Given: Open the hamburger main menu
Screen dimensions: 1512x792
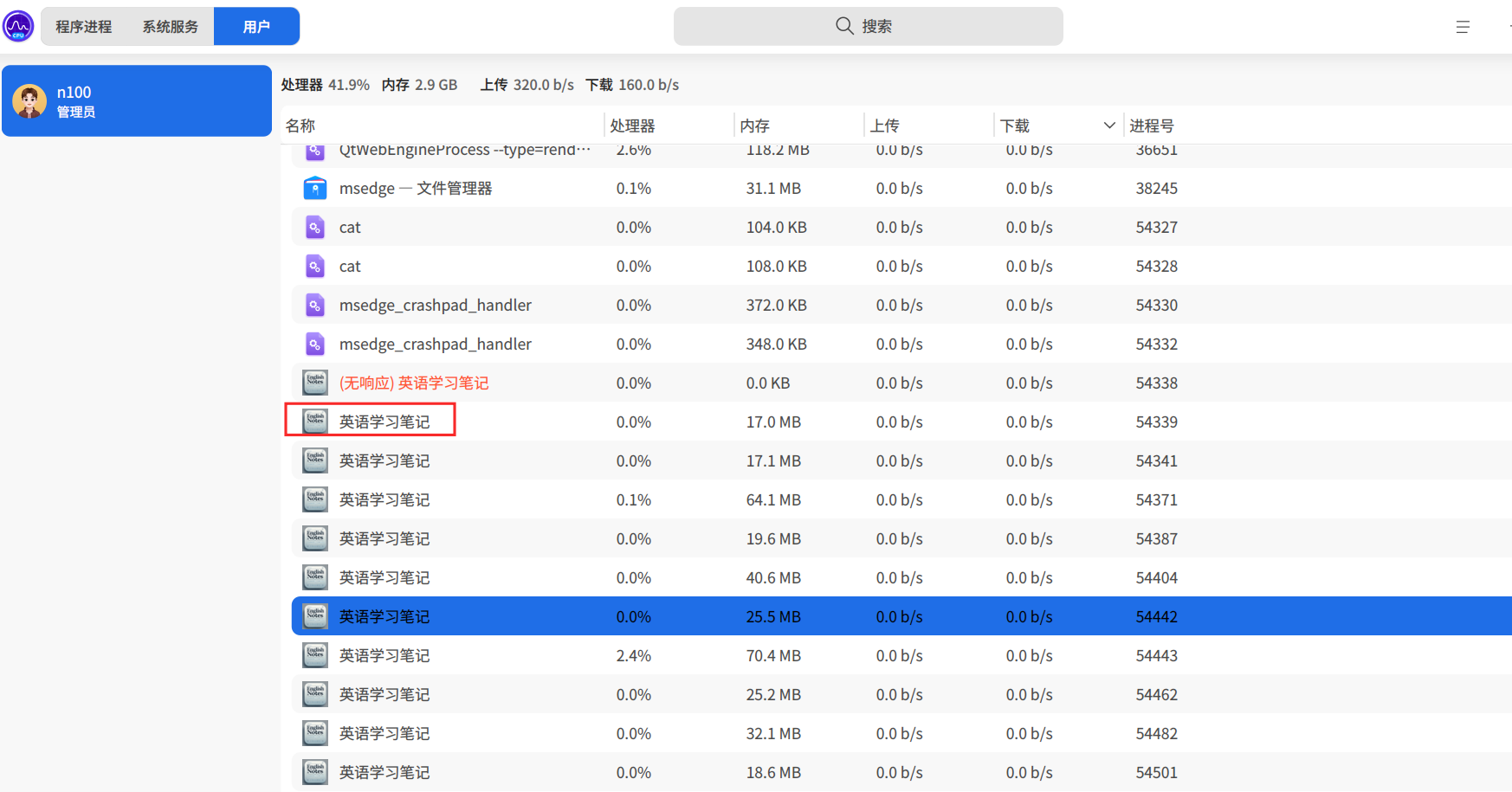Looking at the screenshot, I should click(x=1463, y=27).
